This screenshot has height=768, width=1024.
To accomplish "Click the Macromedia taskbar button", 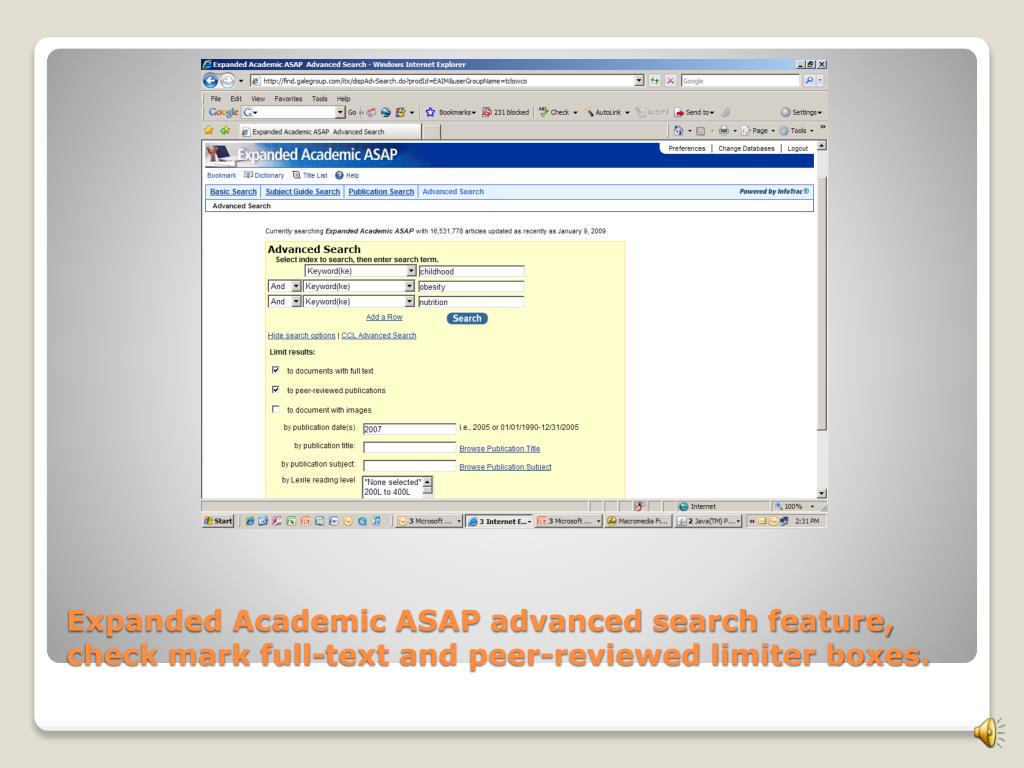I will pos(639,521).
